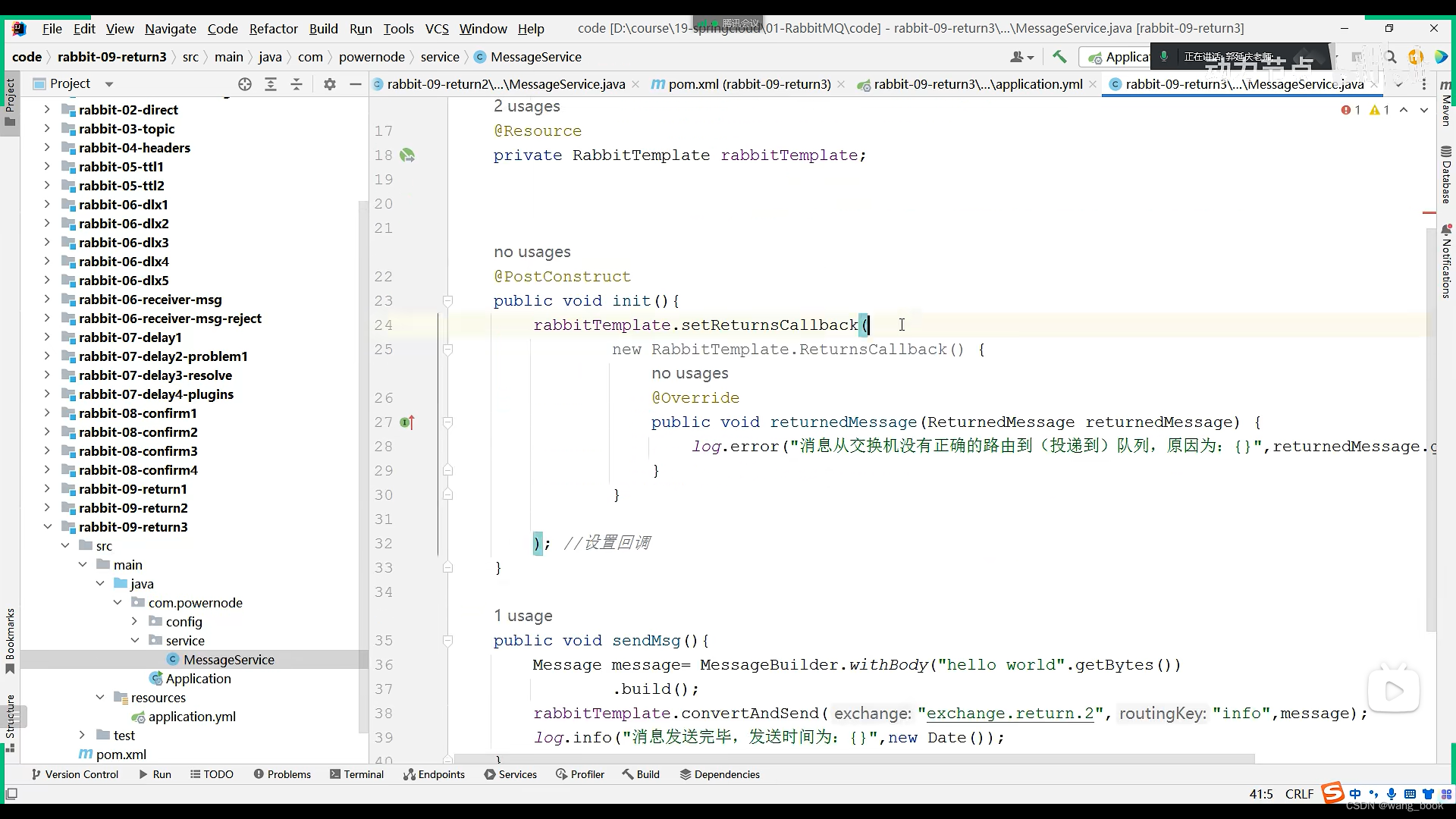
Task: Open the Project view dropdown
Action: pyautogui.click(x=109, y=84)
